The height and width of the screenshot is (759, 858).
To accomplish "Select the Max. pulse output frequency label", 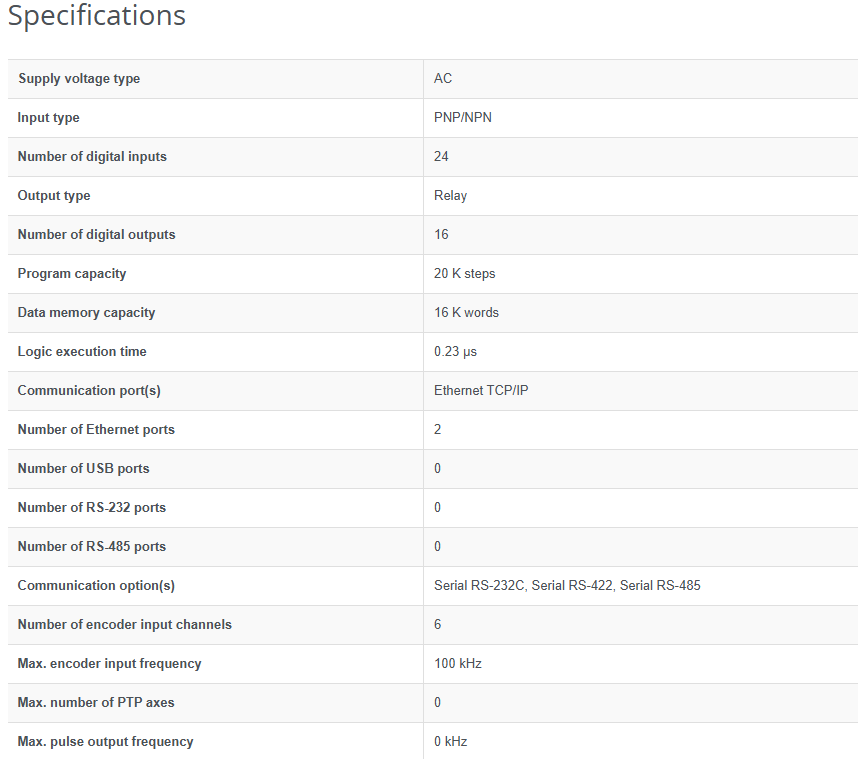I will 105,742.
